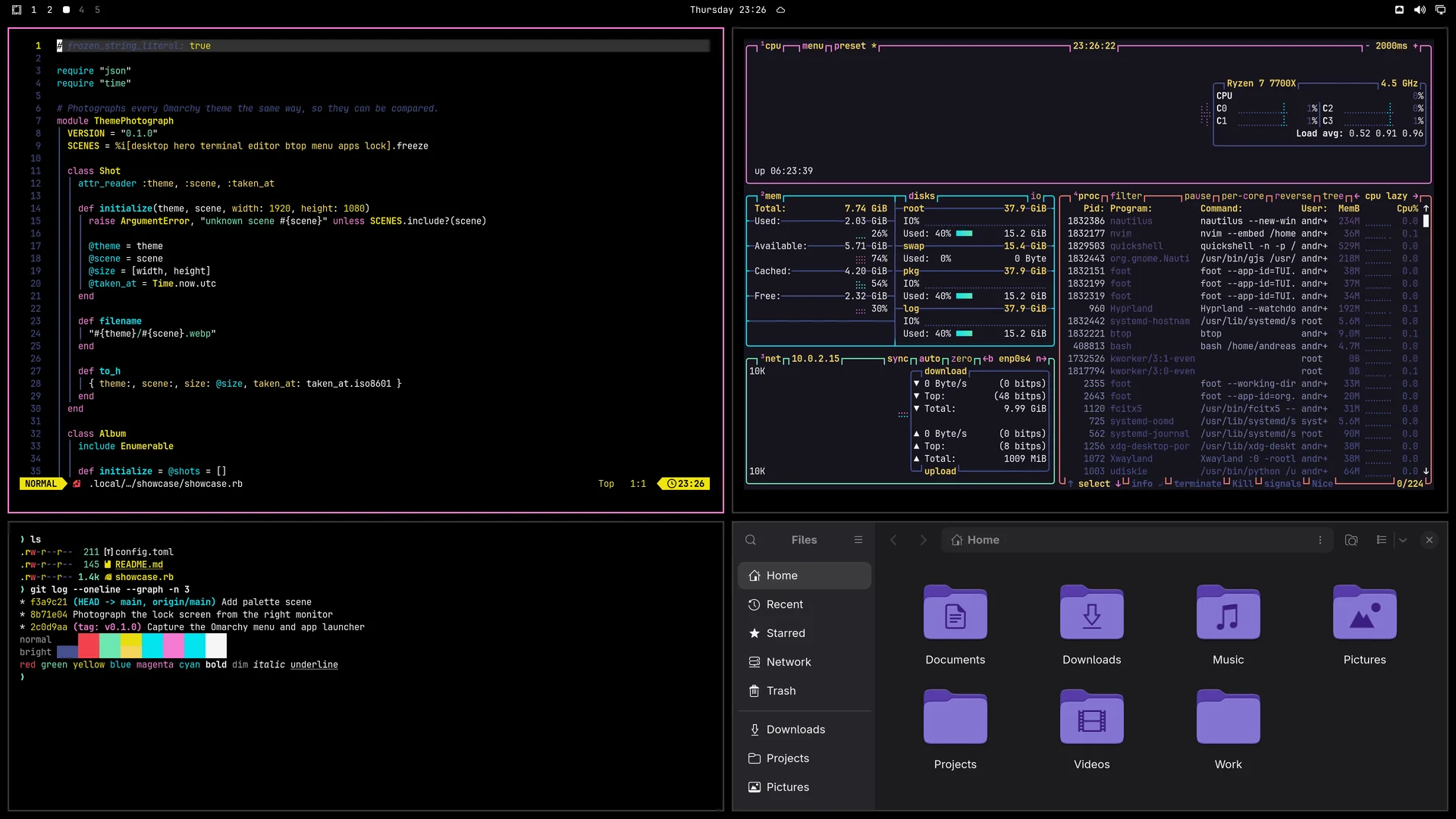This screenshot has width=1456, height=819.
Task: Click the red color swatch in terminal
Action: pos(89,646)
